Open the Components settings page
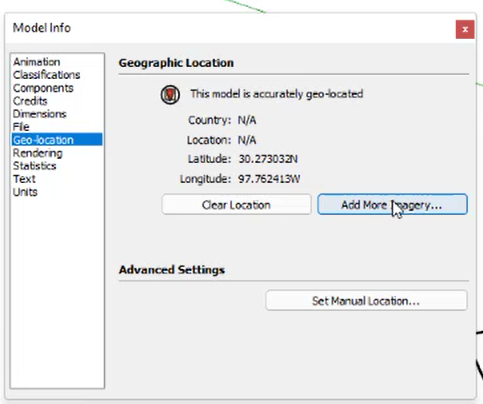This screenshot has height=404, width=483. pos(43,88)
